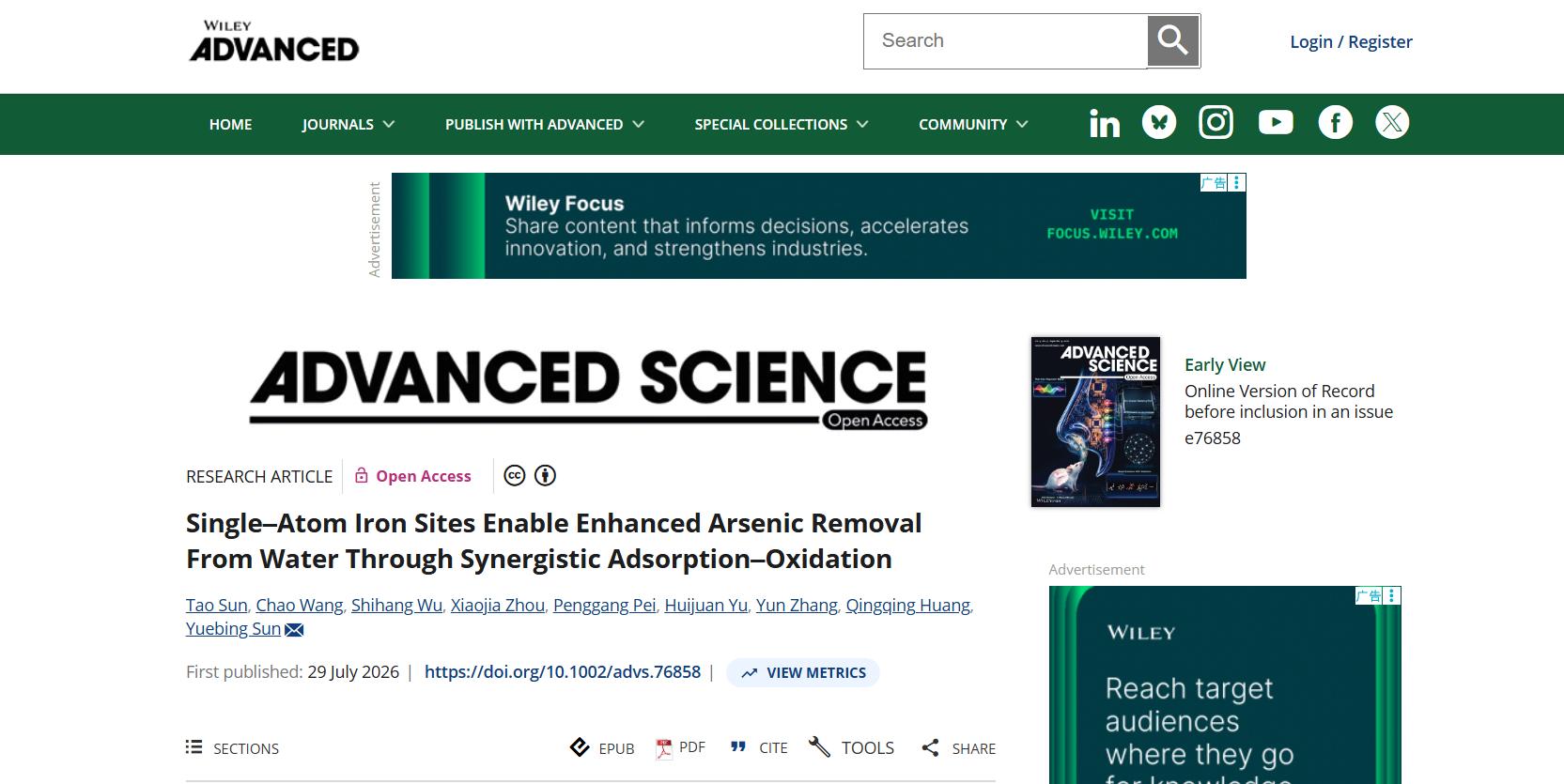Click the 'Single–Atom Iron Sites' article title
This screenshot has height=784, width=1564.
554,541
